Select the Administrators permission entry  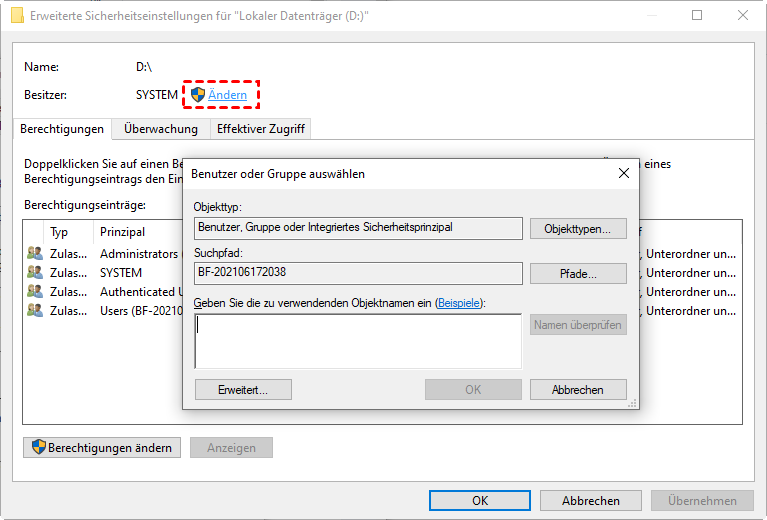click(x=382, y=254)
